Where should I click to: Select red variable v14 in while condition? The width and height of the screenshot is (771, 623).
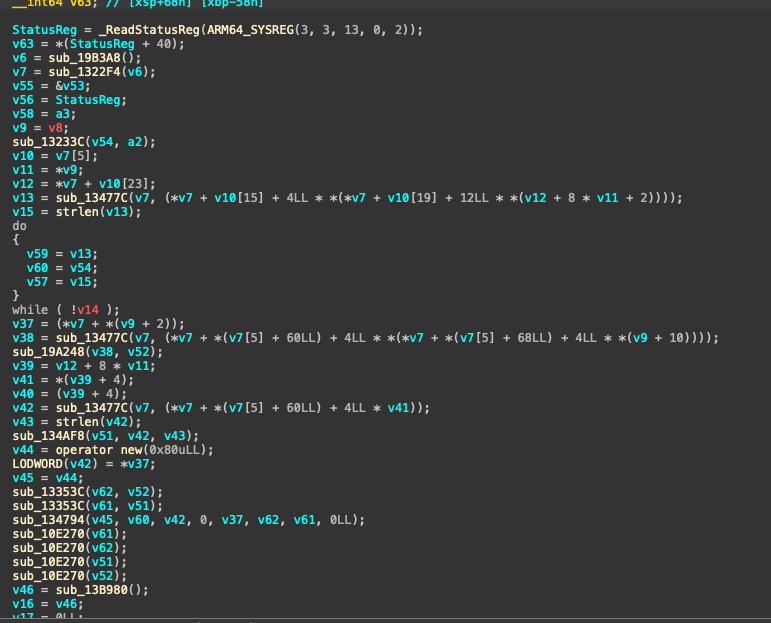[88, 310]
